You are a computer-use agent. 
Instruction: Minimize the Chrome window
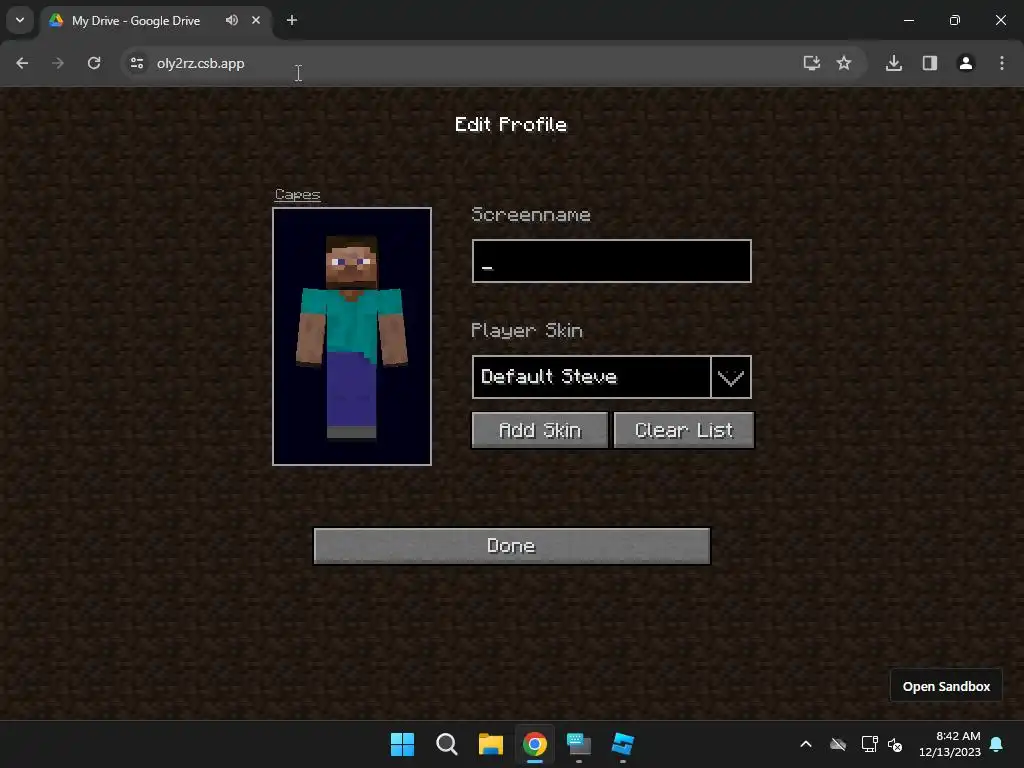tap(908, 20)
